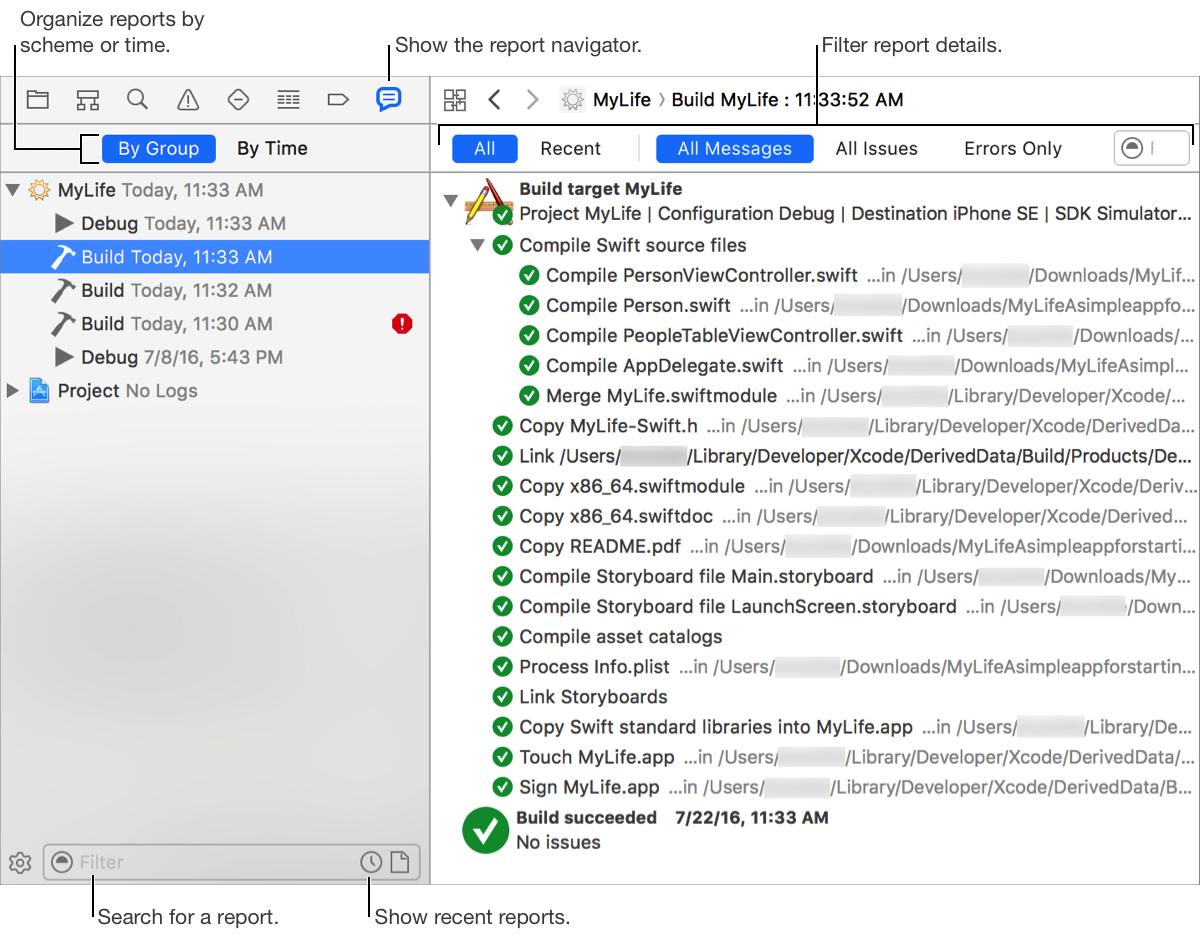Open the project navigator folder icon
Image resolution: width=1200 pixels, height=935 pixels.
[38, 99]
